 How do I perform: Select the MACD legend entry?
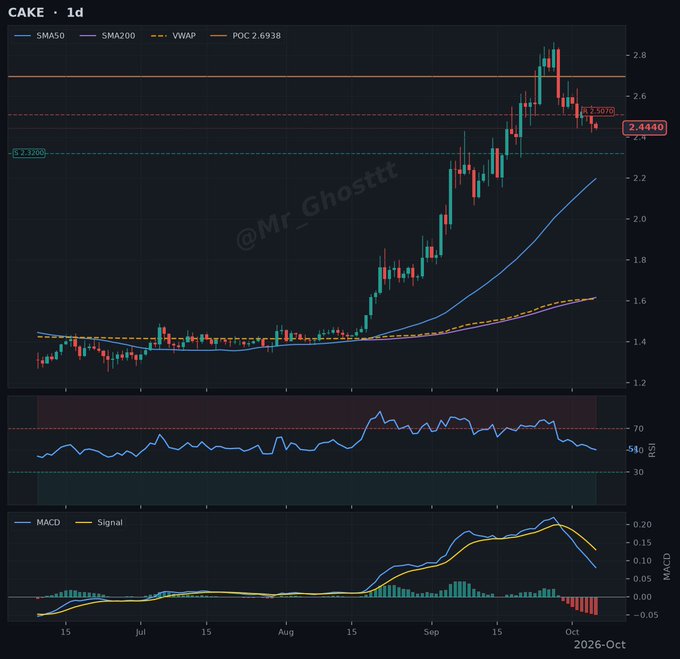[x=38, y=523]
